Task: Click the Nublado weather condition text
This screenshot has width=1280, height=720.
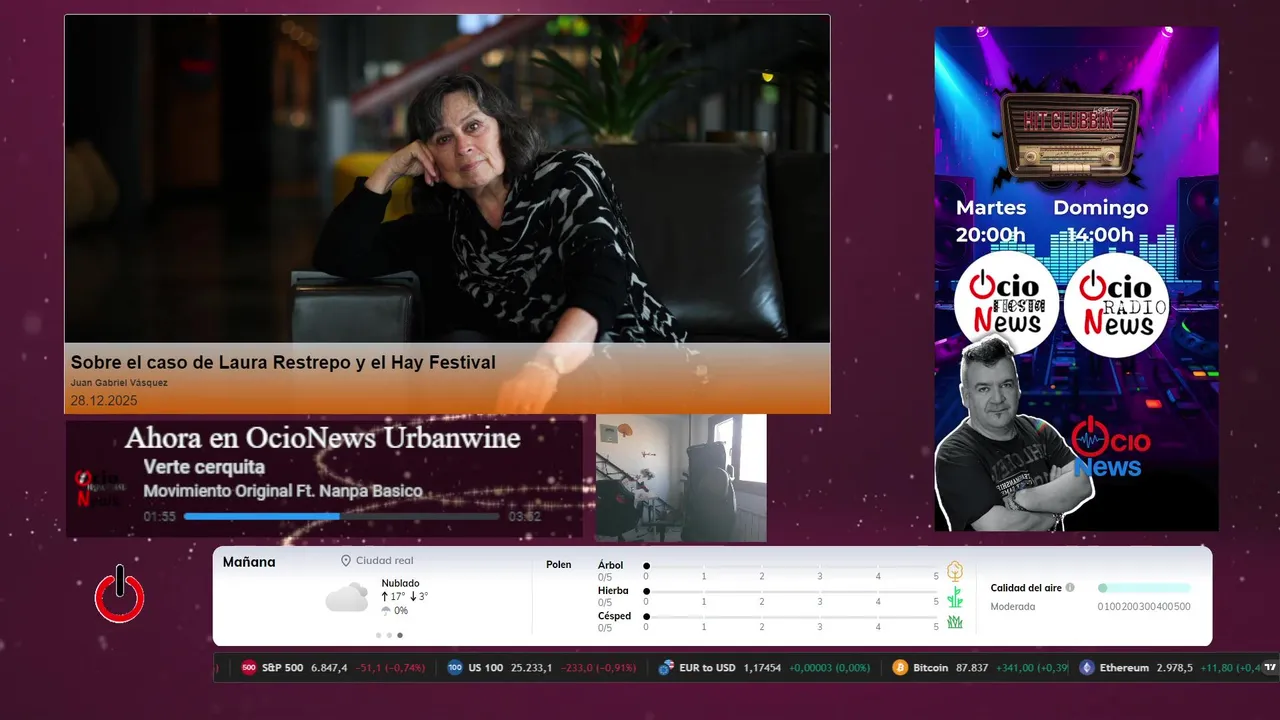Action: coord(400,583)
